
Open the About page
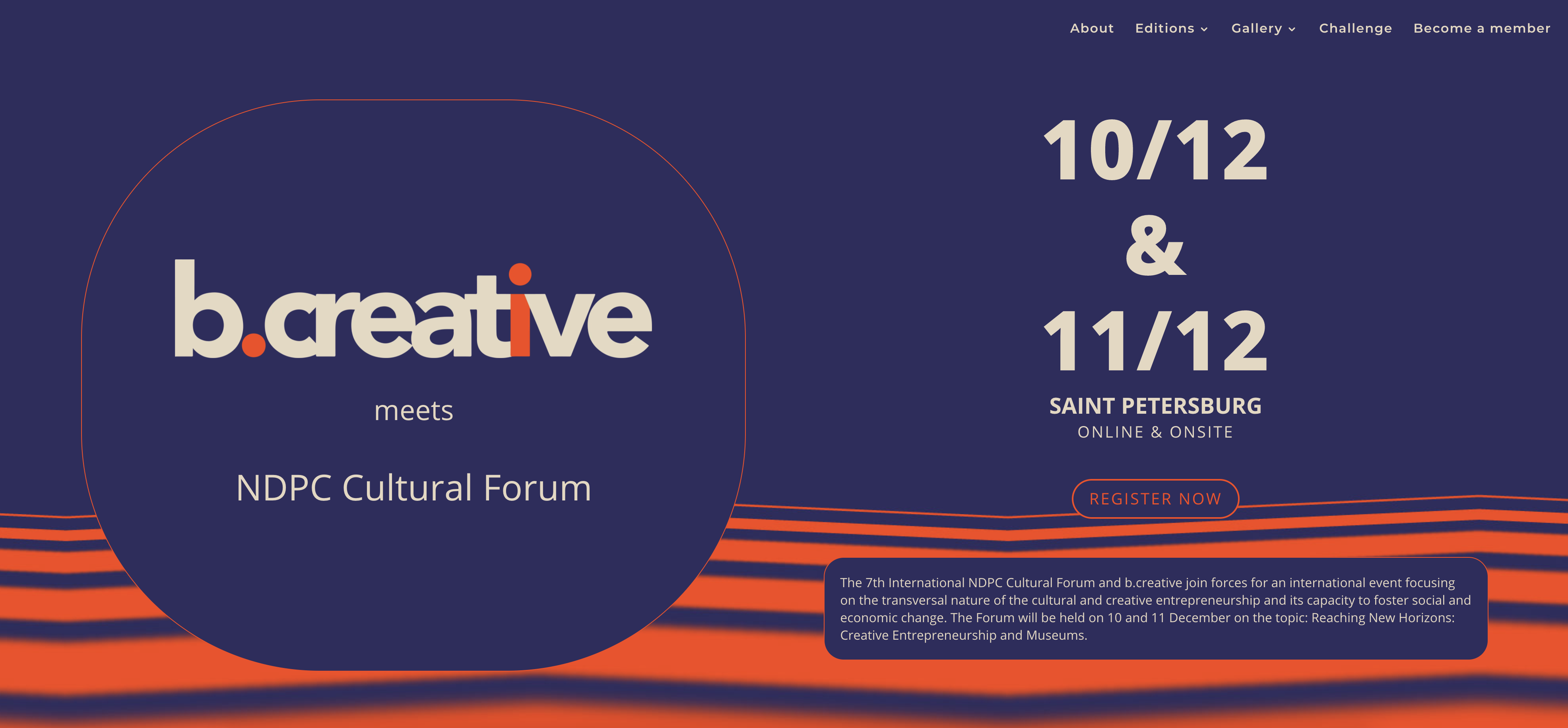click(x=1091, y=29)
